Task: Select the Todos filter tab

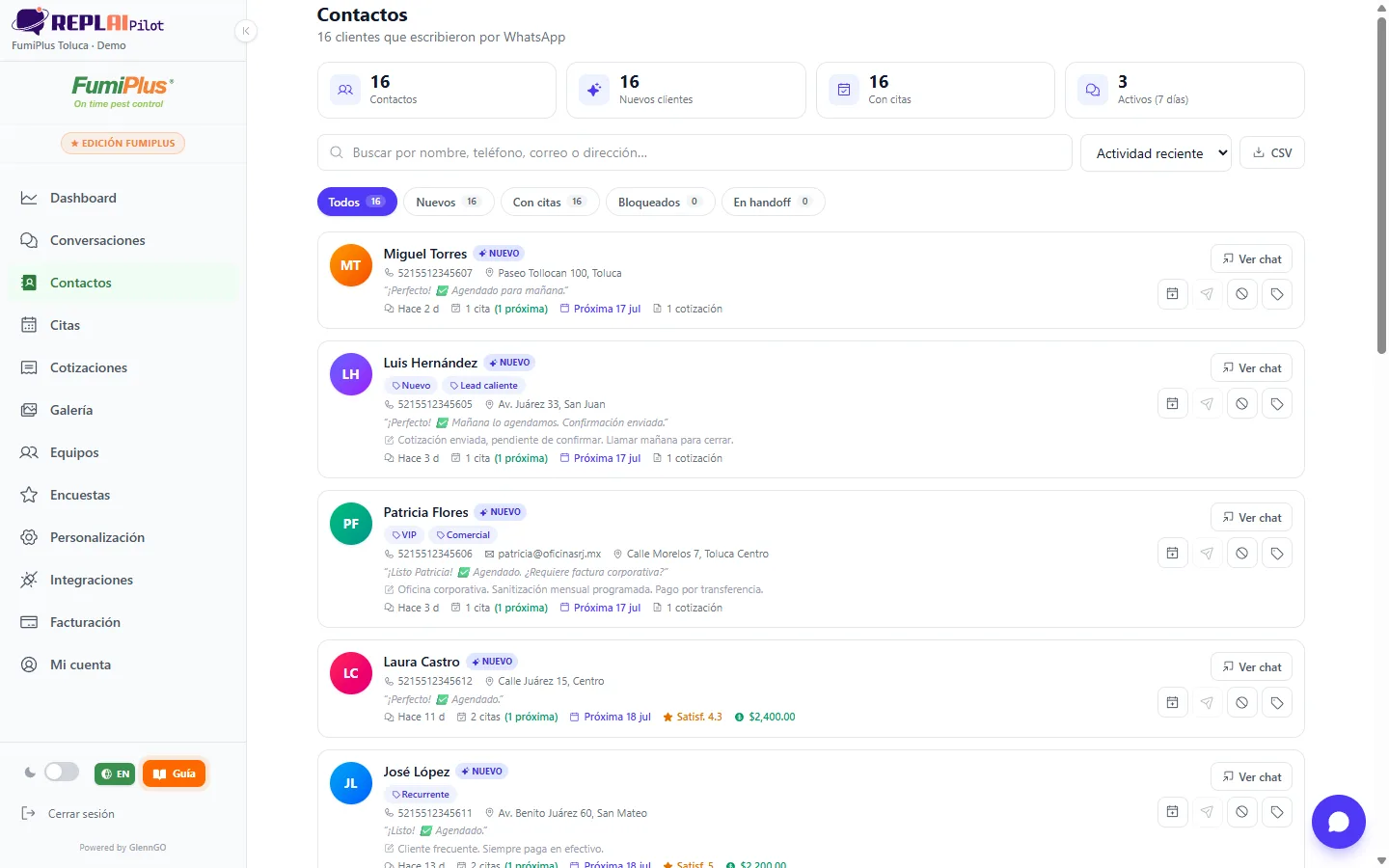Action: (x=357, y=202)
